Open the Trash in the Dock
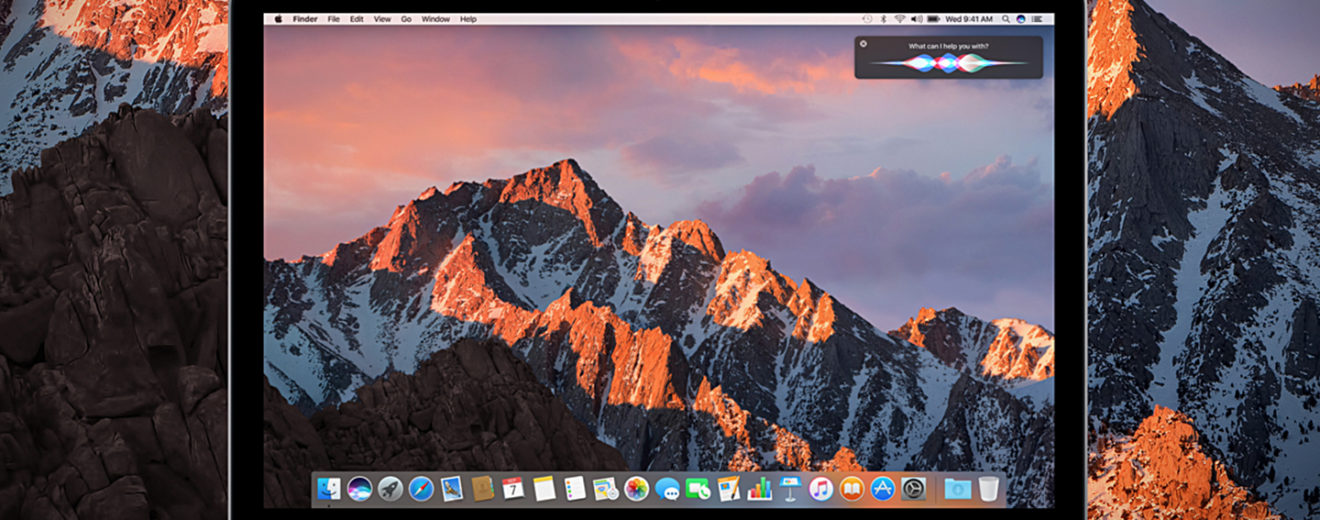The image size is (1320, 520). click(x=988, y=488)
